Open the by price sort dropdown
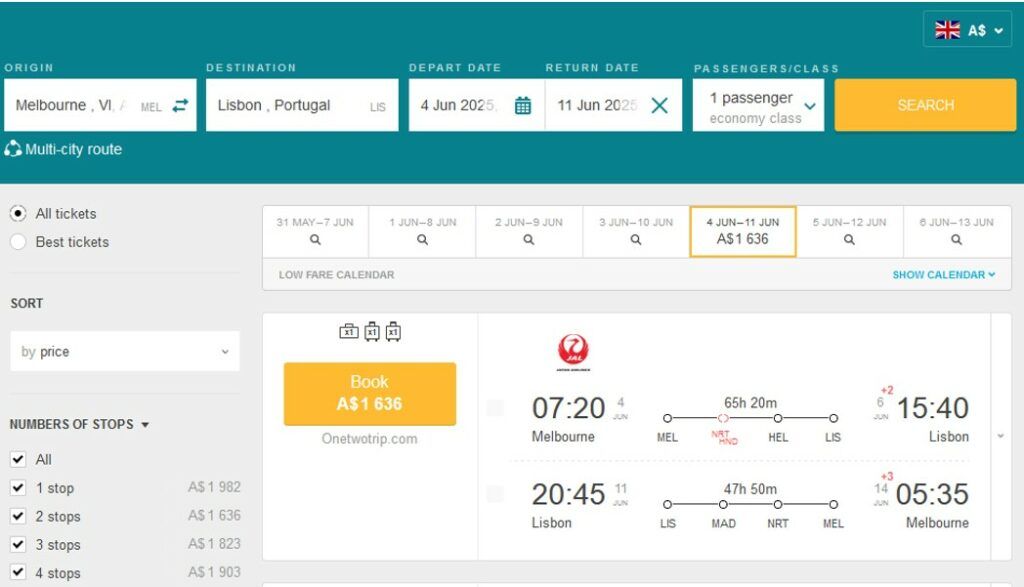 124,351
